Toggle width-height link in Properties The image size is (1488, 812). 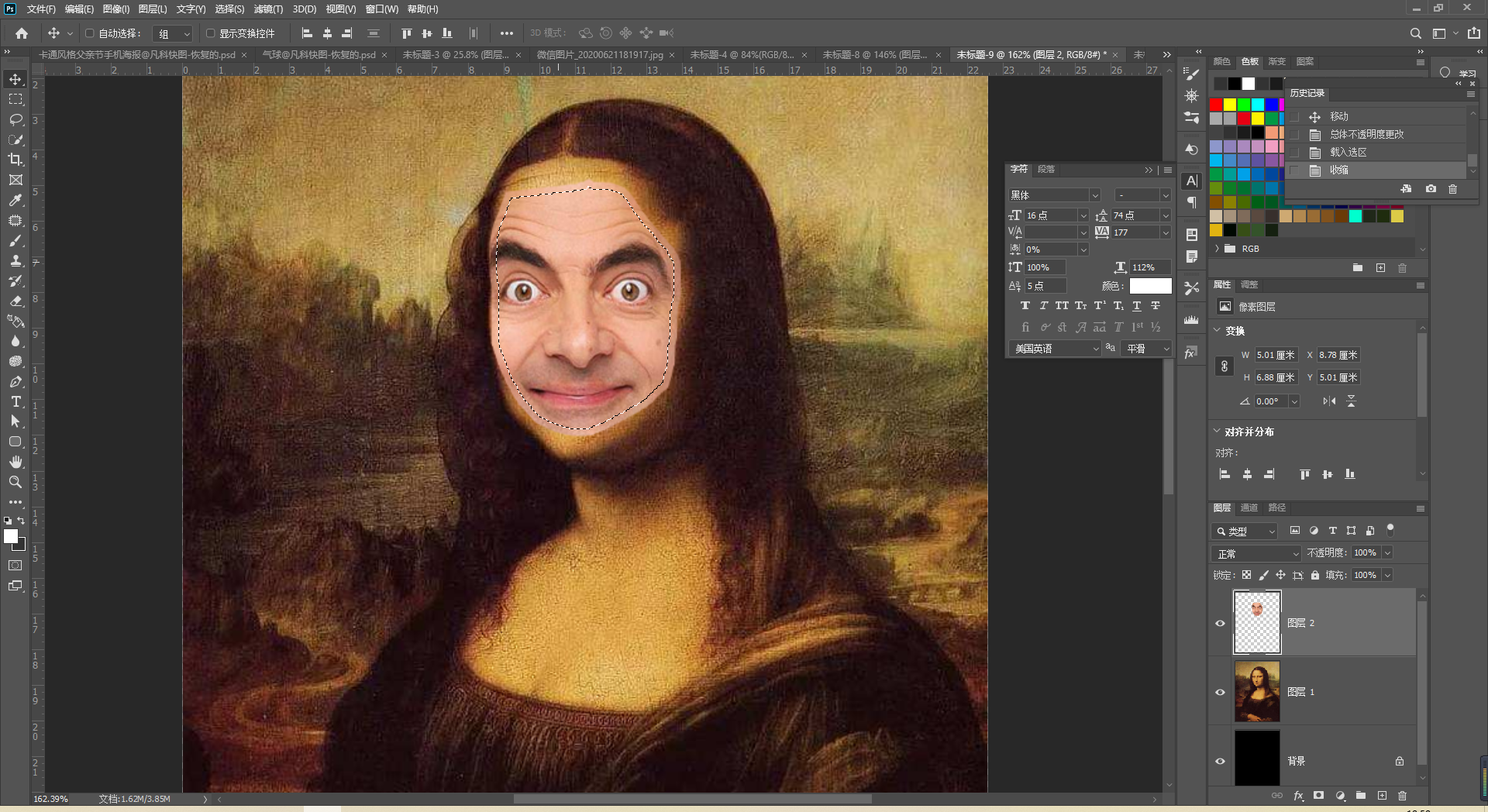tap(1224, 366)
